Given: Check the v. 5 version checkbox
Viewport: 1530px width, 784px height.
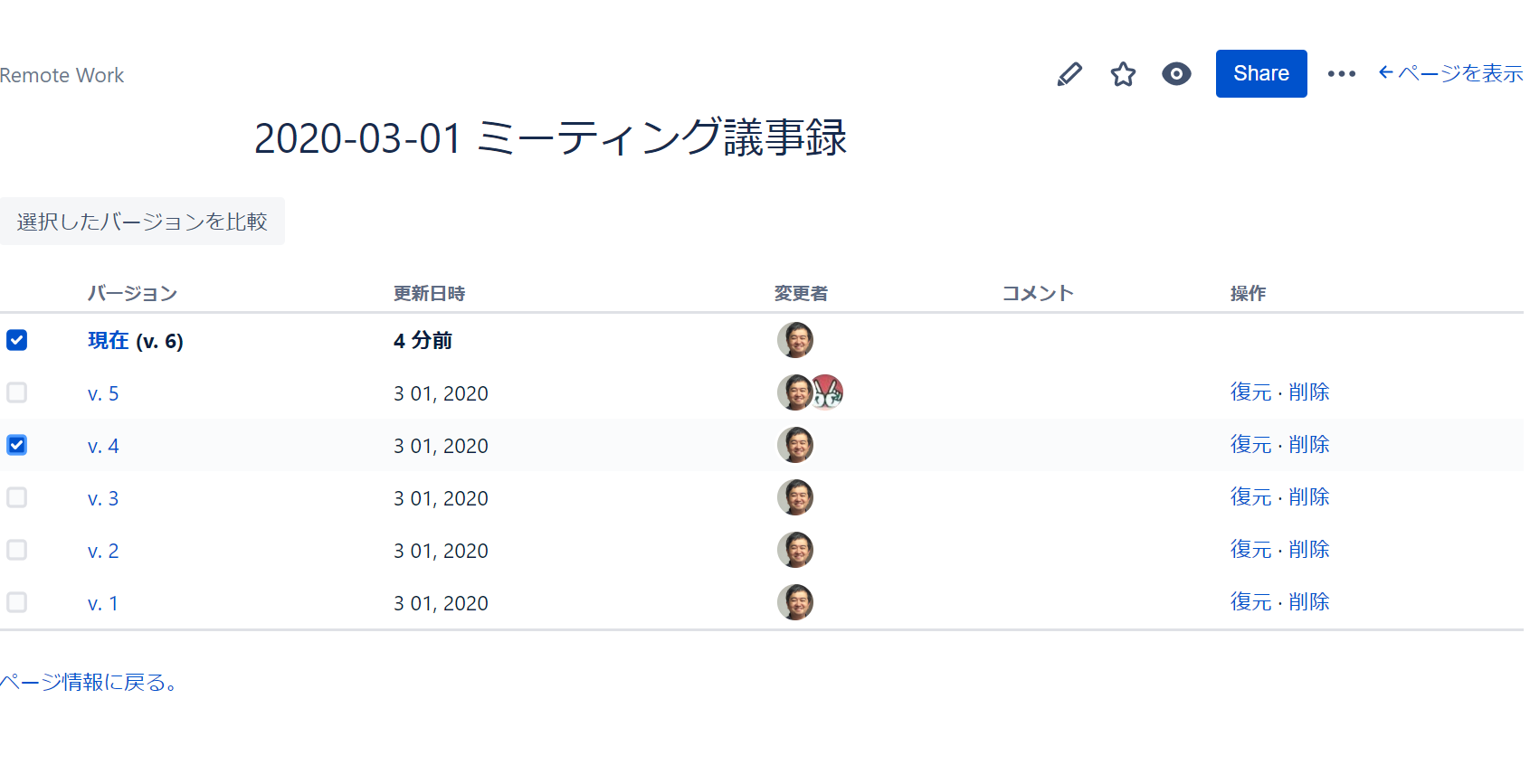Looking at the screenshot, I should coord(17,392).
